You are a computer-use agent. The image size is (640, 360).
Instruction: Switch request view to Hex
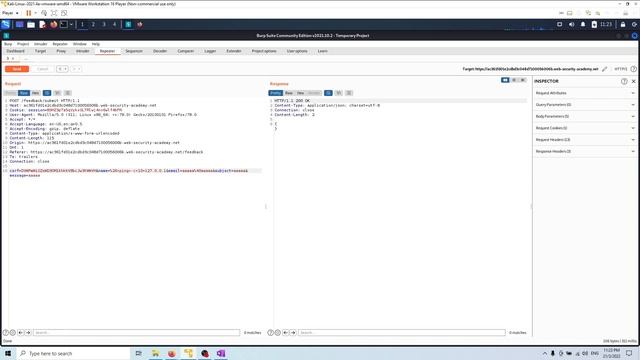pyautogui.click(x=36, y=93)
